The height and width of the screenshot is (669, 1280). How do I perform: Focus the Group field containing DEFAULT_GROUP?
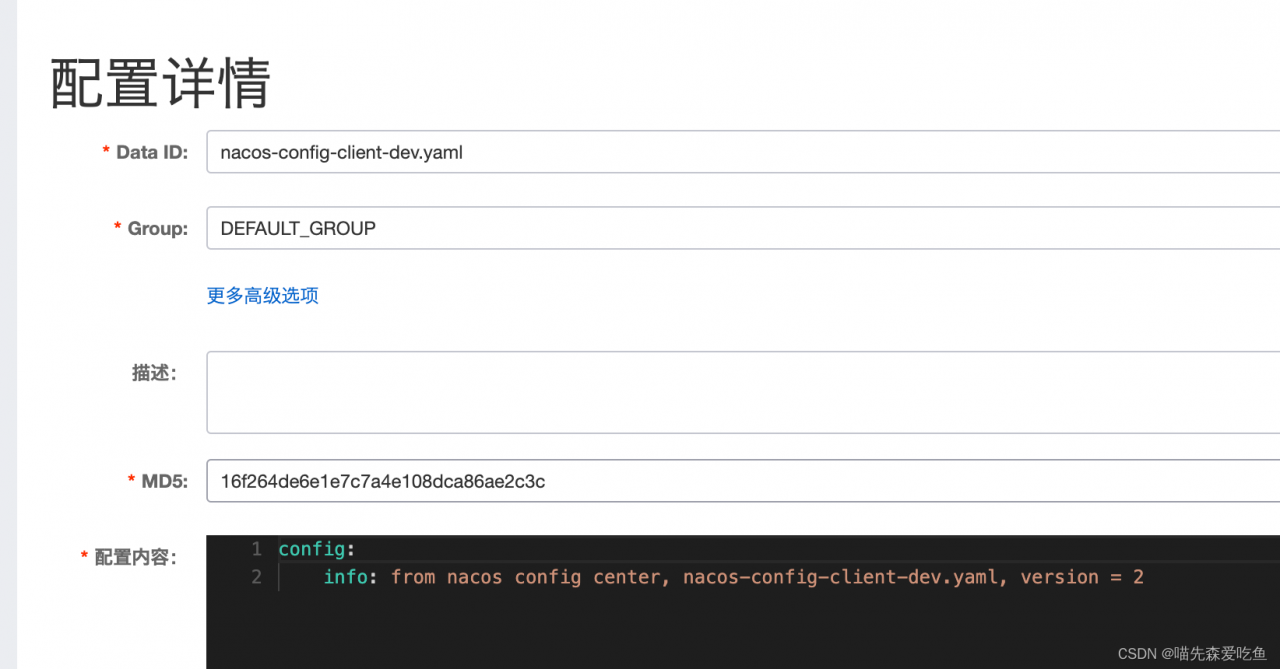click(740, 228)
